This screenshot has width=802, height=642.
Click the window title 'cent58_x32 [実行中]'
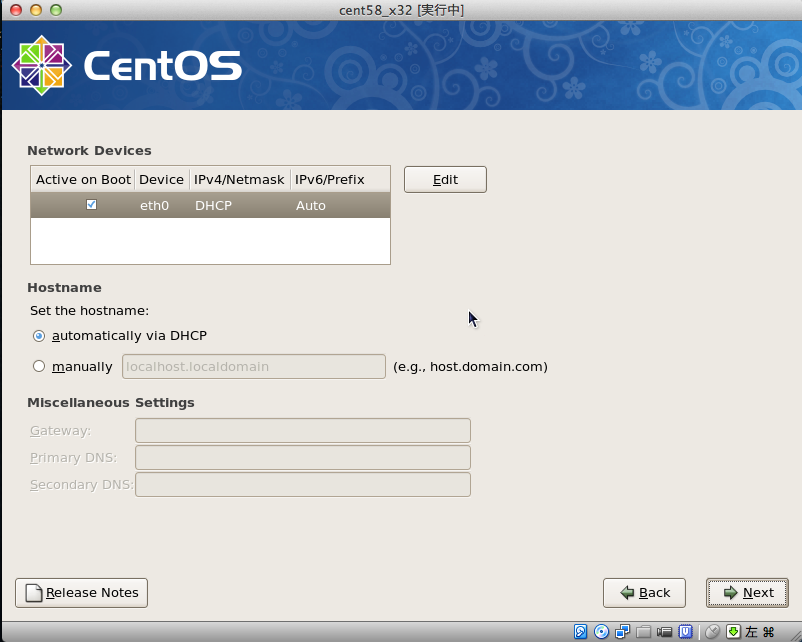(402, 10)
